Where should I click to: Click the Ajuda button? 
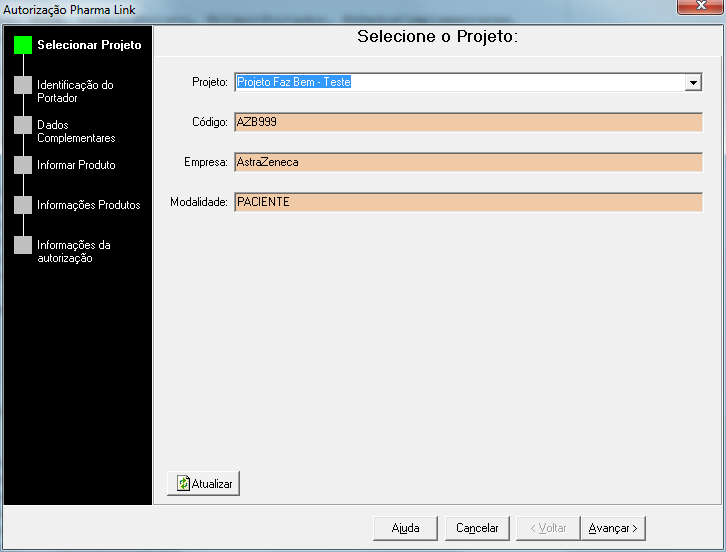click(x=405, y=528)
